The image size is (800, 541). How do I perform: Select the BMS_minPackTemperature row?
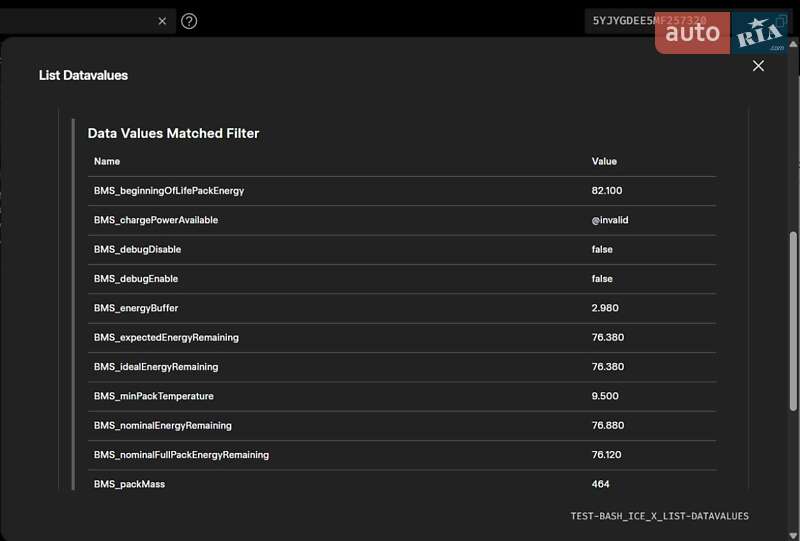click(153, 396)
